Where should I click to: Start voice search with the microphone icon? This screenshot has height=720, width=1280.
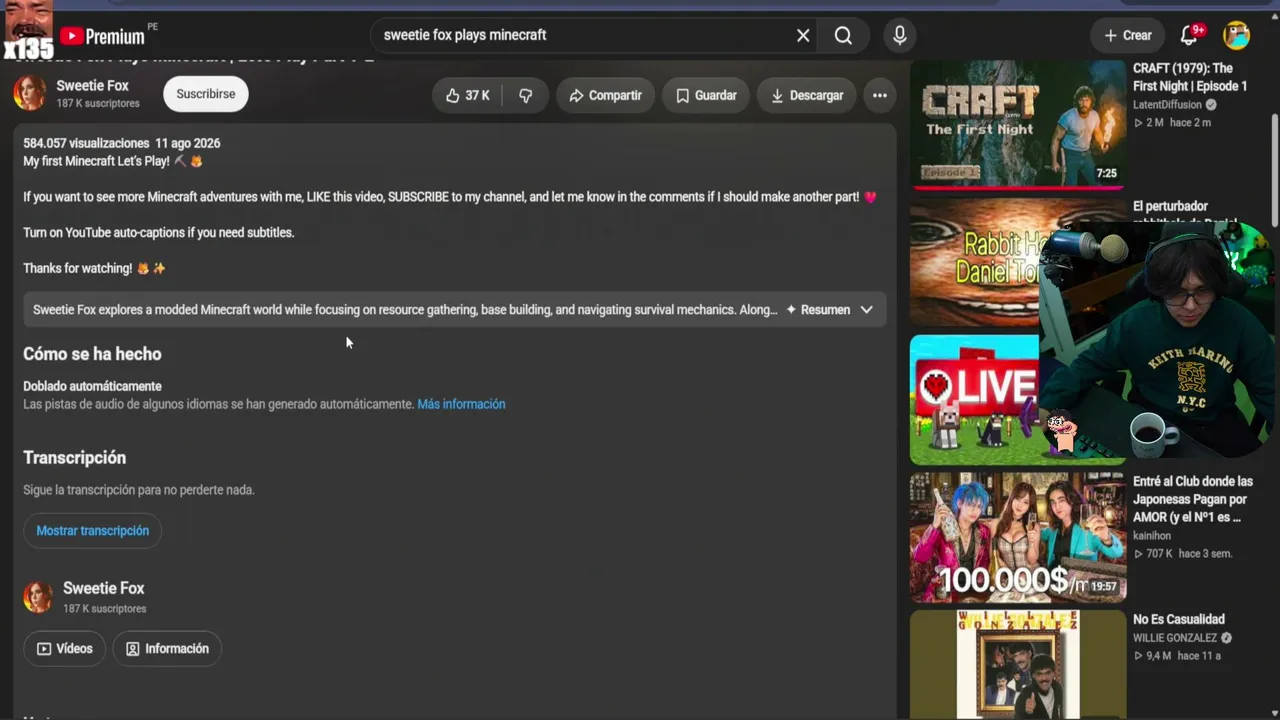click(x=900, y=35)
